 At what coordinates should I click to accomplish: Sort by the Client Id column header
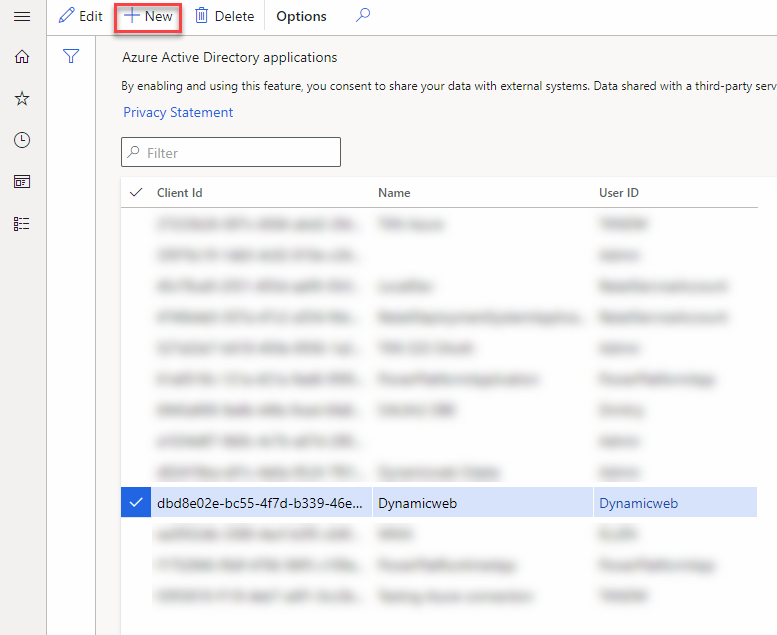[180, 193]
